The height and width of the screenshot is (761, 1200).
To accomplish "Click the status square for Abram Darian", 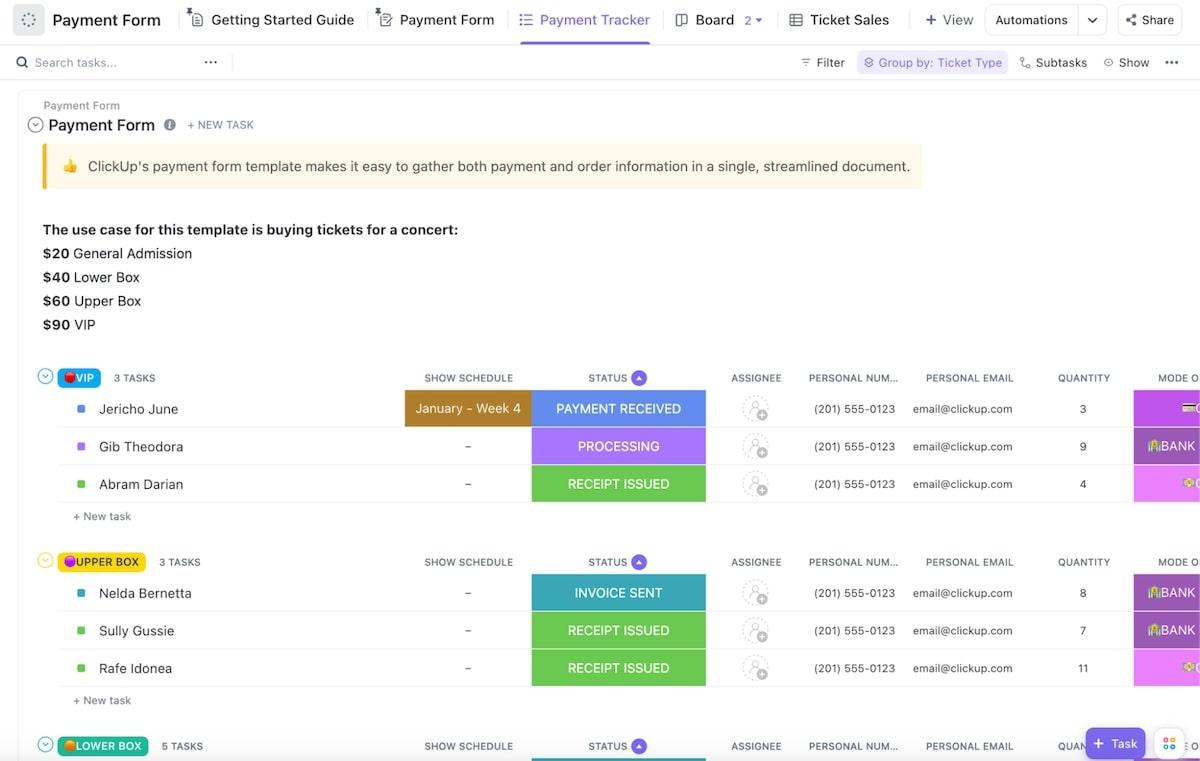I will pos(81,484).
